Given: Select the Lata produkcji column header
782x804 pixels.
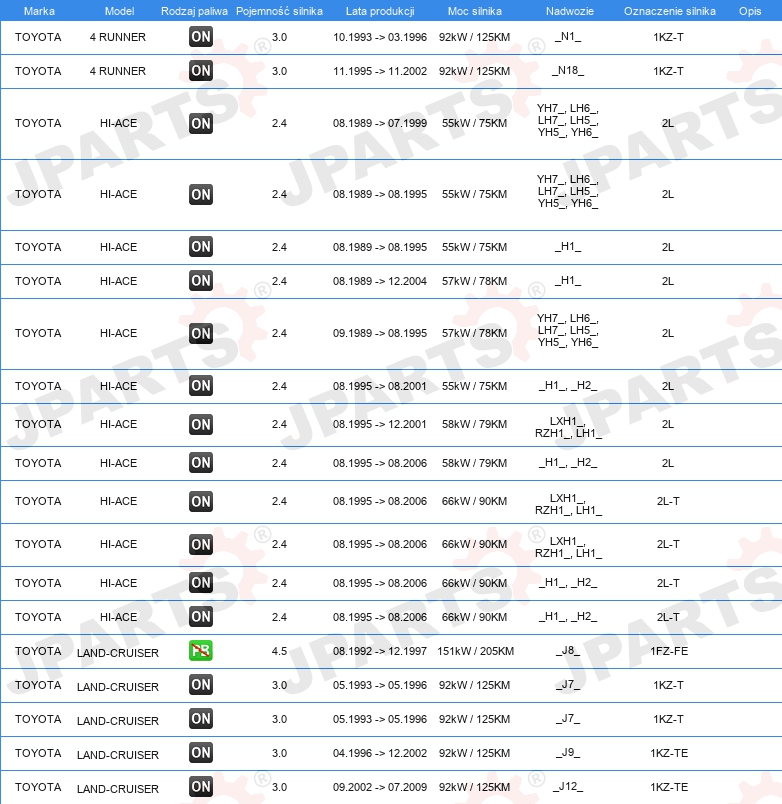Looking at the screenshot, I should [x=380, y=10].
